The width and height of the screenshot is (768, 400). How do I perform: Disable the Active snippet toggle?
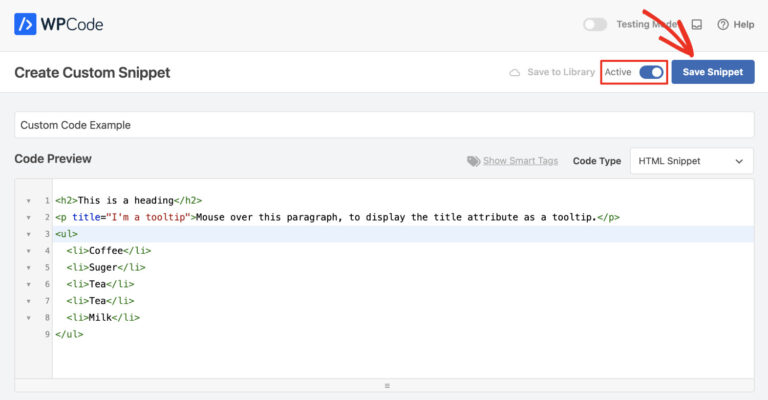pos(651,72)
